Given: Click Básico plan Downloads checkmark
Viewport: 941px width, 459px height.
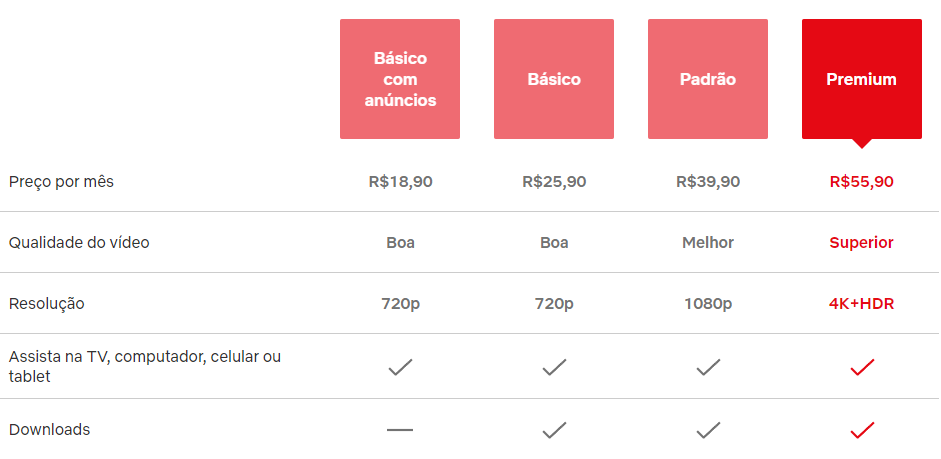Looking at the screenshot, I should 555,430.
